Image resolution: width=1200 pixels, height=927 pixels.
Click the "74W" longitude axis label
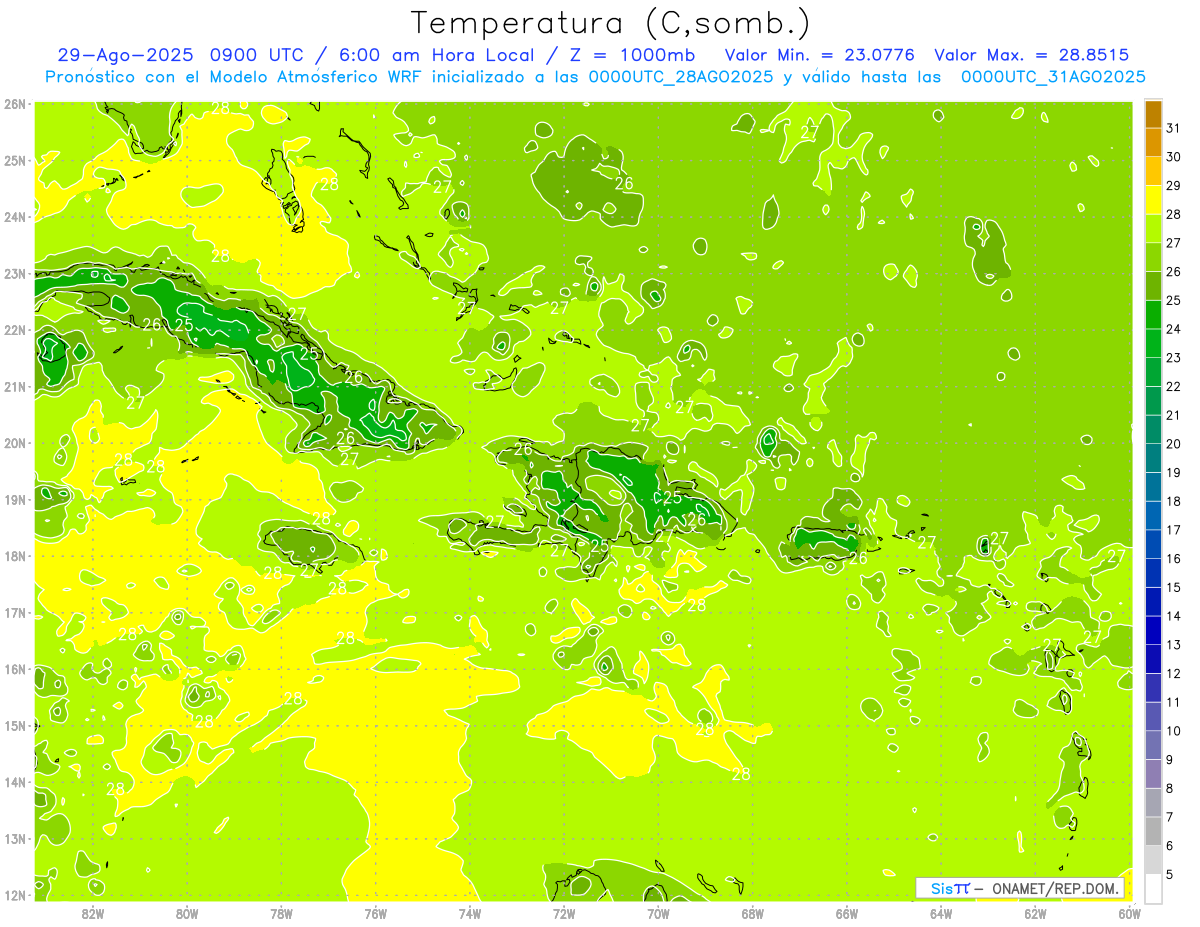tap(469, 913)
